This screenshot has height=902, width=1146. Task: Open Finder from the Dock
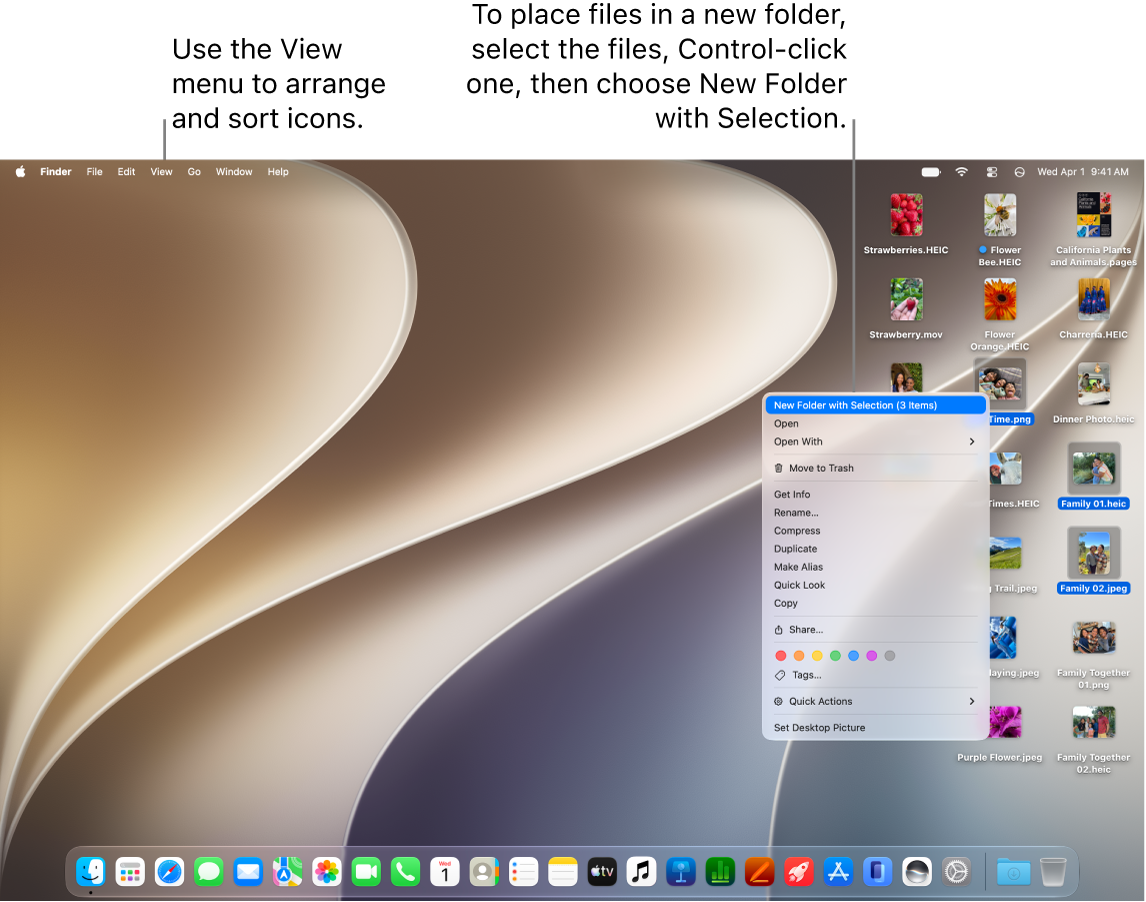(x=91, y=871)
